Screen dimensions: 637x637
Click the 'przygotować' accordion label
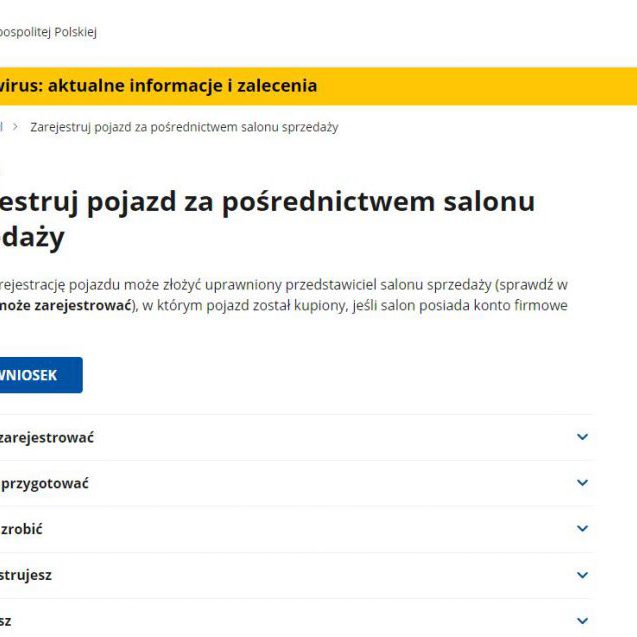tap(44, 484)
